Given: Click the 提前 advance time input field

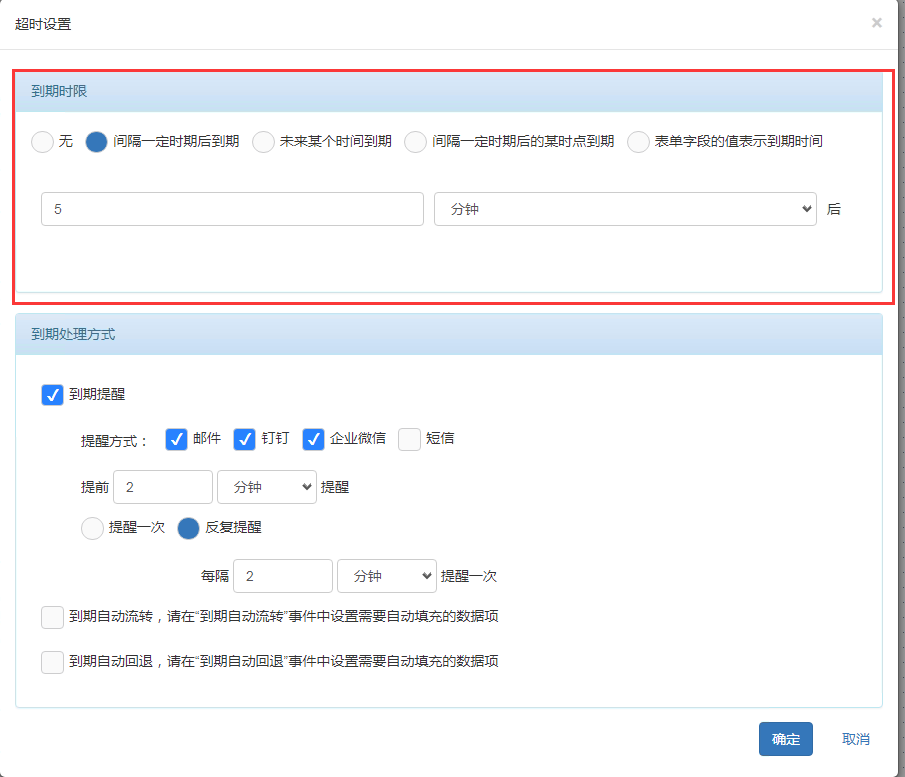Looking at the screenshot, I should coord(163,487).
